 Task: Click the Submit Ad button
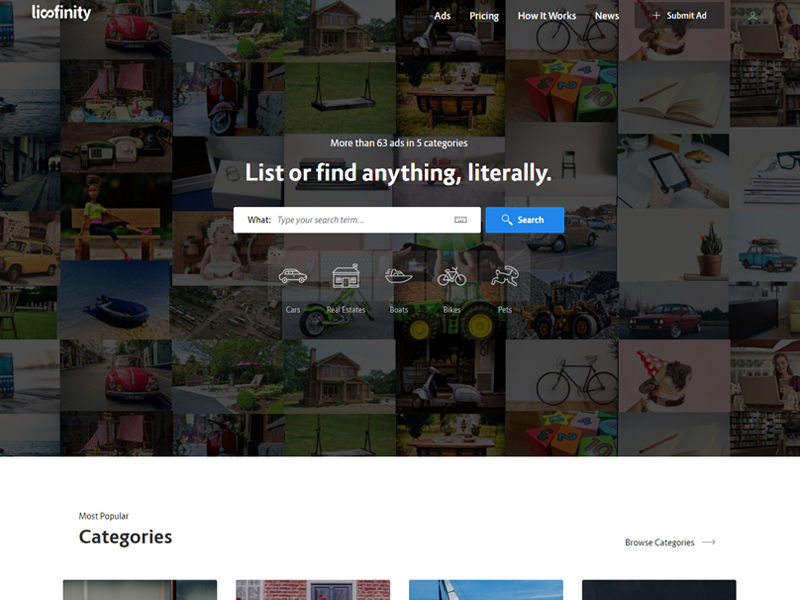pyautogui.click(x=679, y=15)
